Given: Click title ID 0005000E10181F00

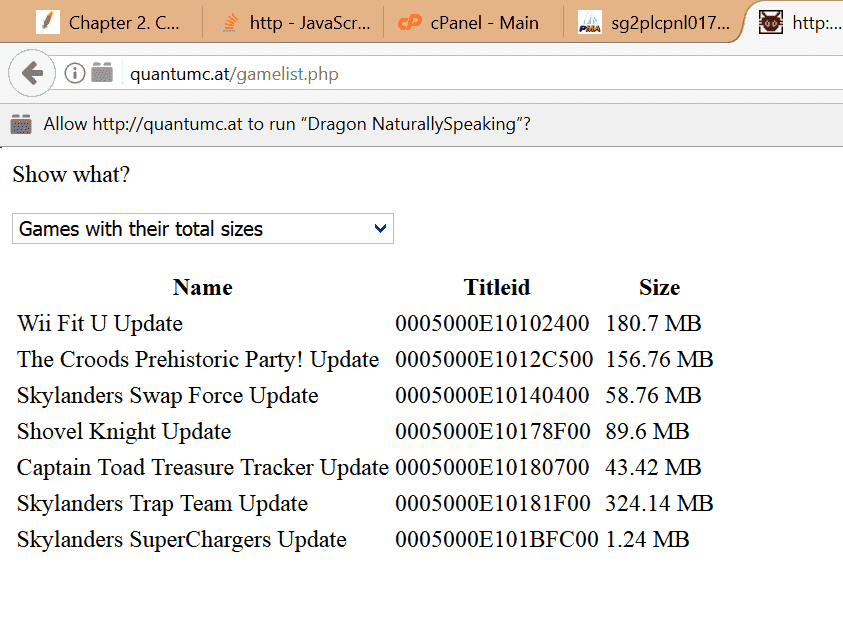Looking at the screenshot, I should click(493, 503).
